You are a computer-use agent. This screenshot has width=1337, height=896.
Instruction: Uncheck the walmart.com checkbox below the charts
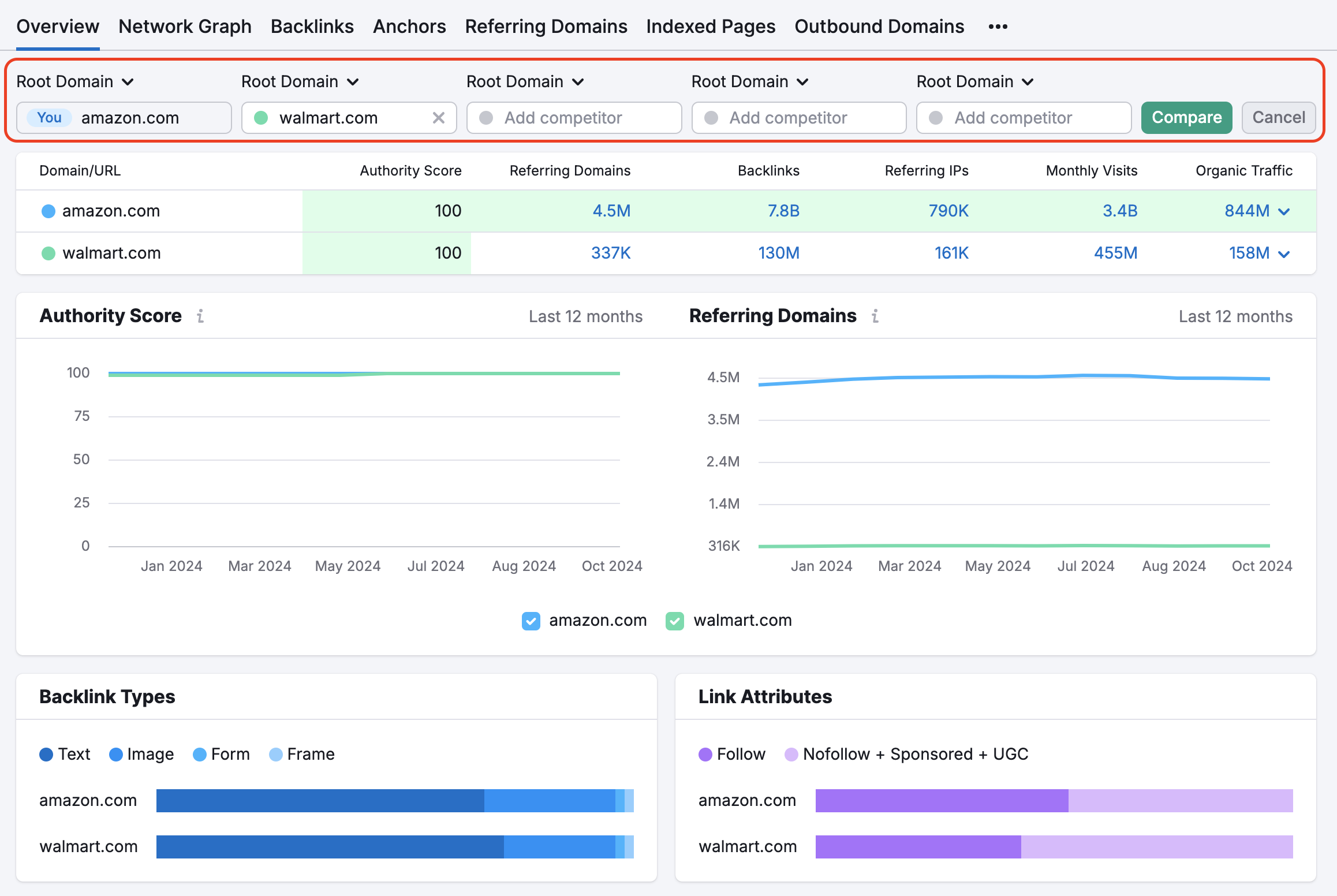pyautogui.click(x=675, y=621)
